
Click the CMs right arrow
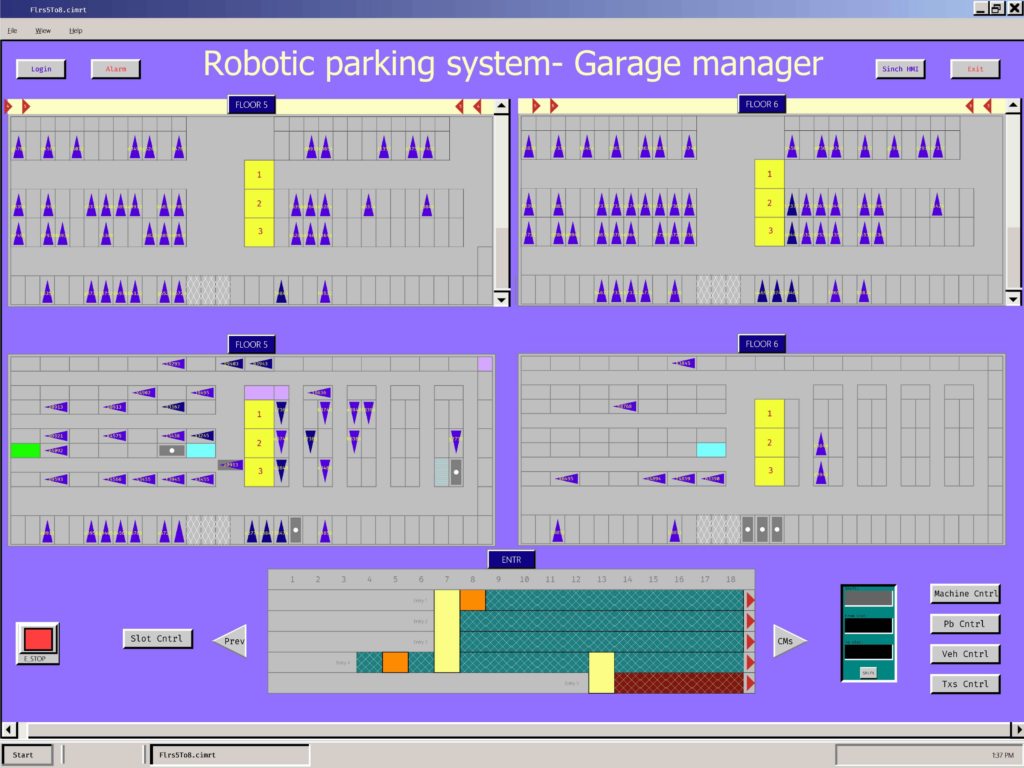point(788,641)
